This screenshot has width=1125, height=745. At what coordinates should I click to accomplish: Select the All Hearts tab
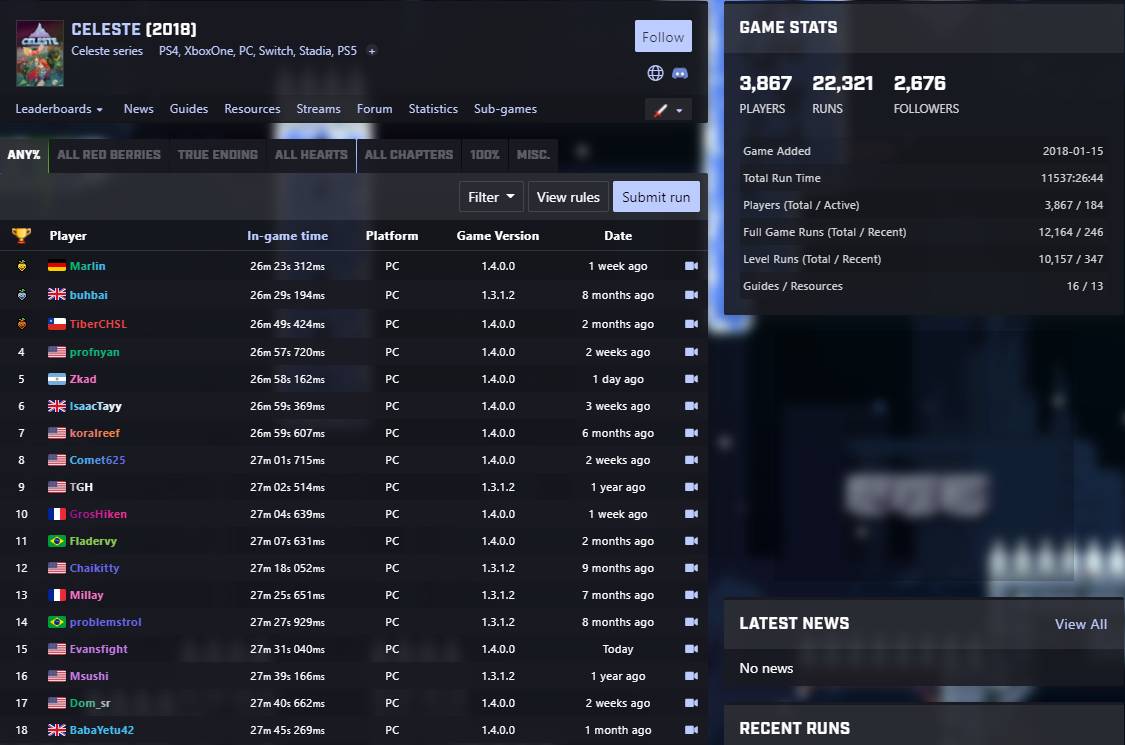pos(311,154)
